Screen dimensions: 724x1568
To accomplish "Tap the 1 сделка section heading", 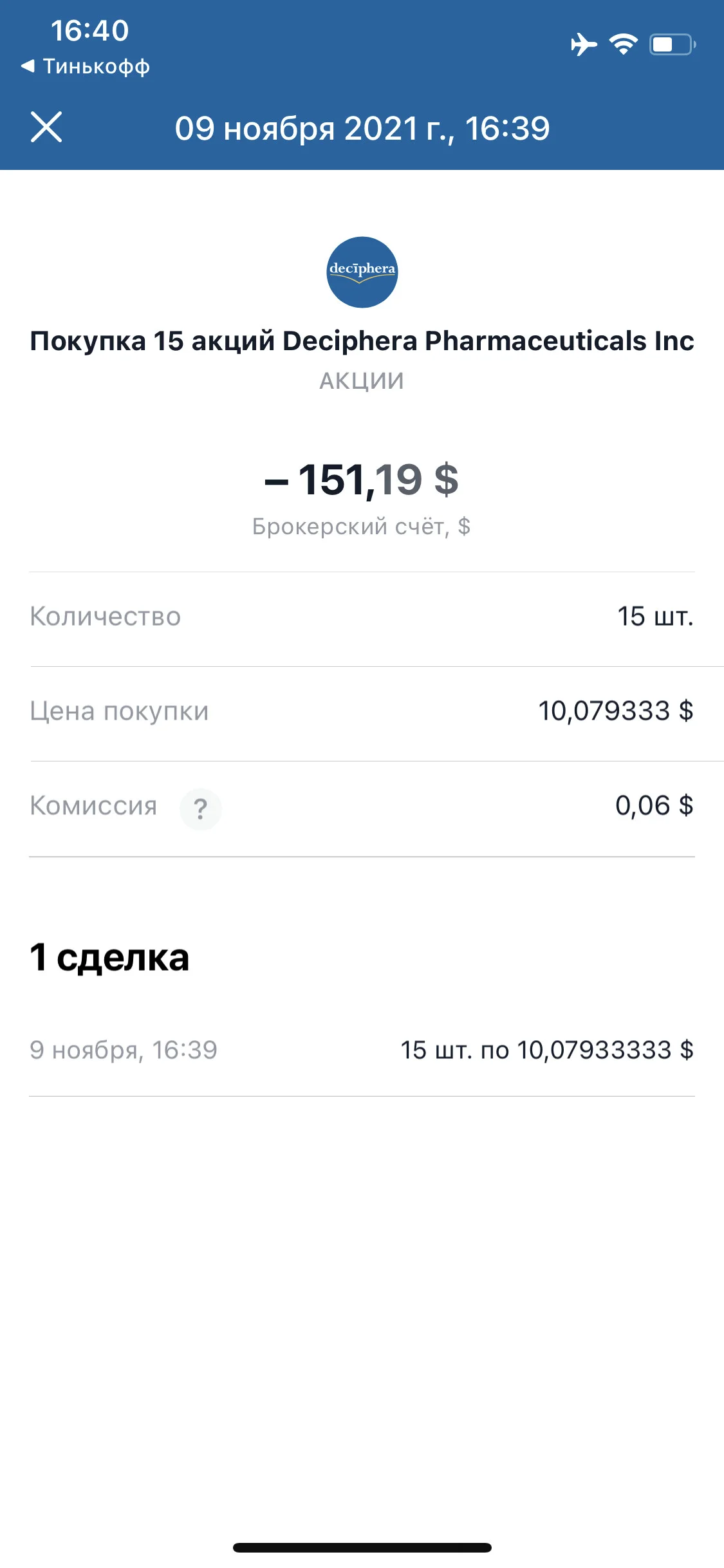I will tap(109, 957).
